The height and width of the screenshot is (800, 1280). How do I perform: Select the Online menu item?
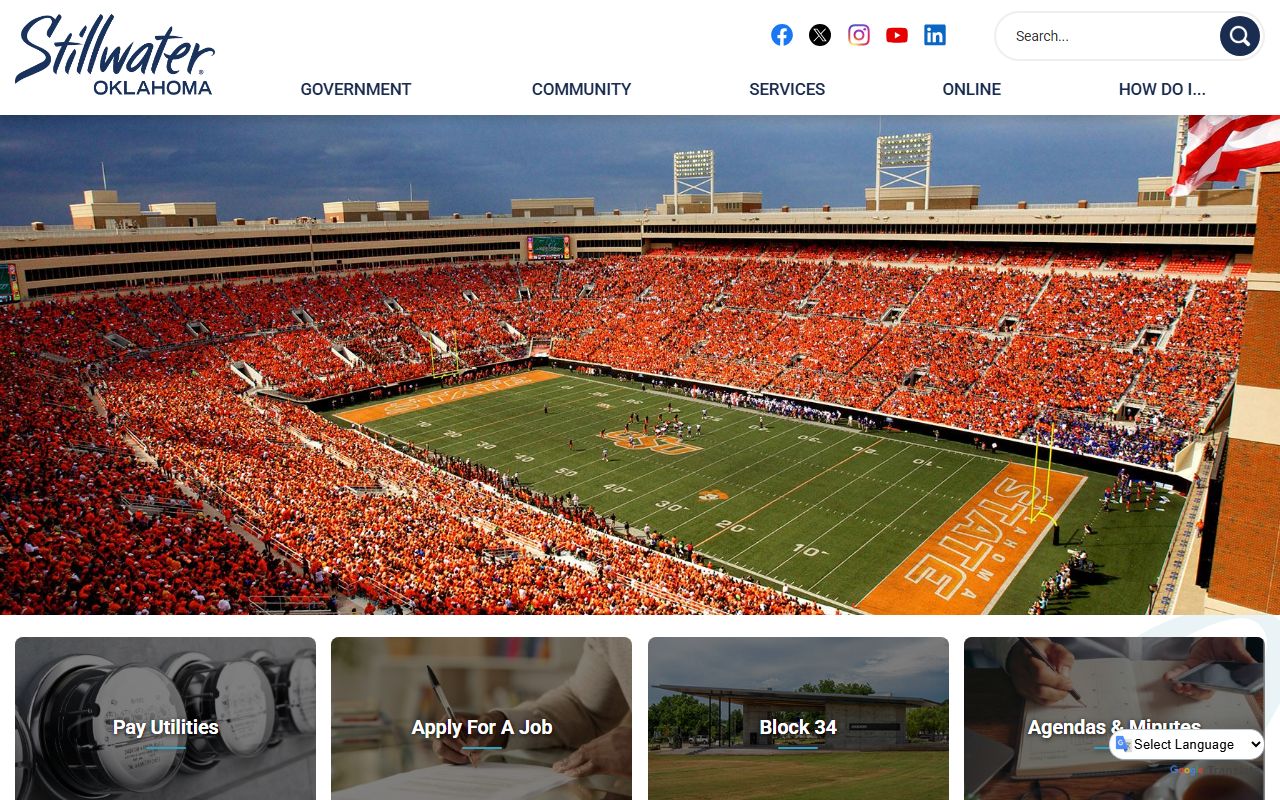tap(971, 89)
